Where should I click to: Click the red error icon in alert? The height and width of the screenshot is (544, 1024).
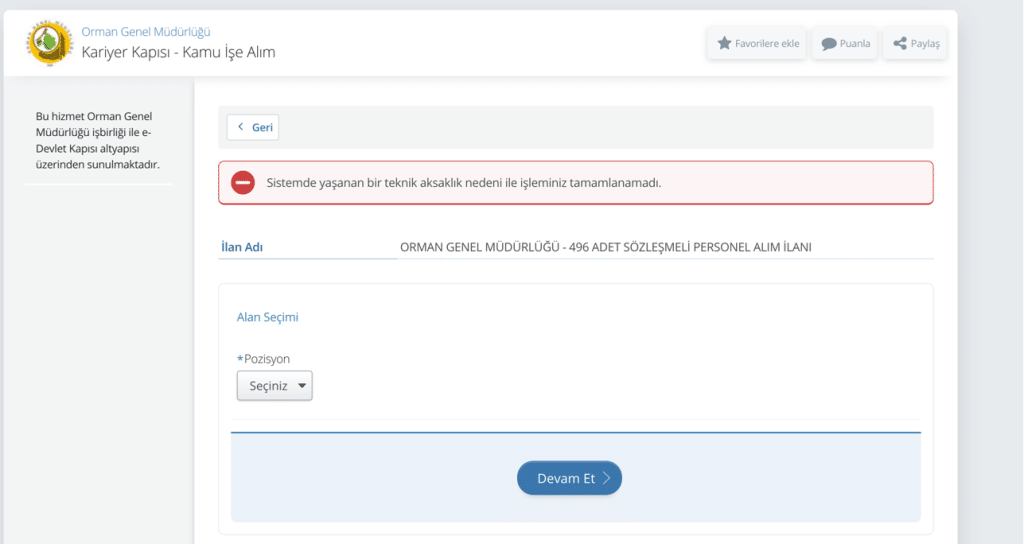pos(243,183)
